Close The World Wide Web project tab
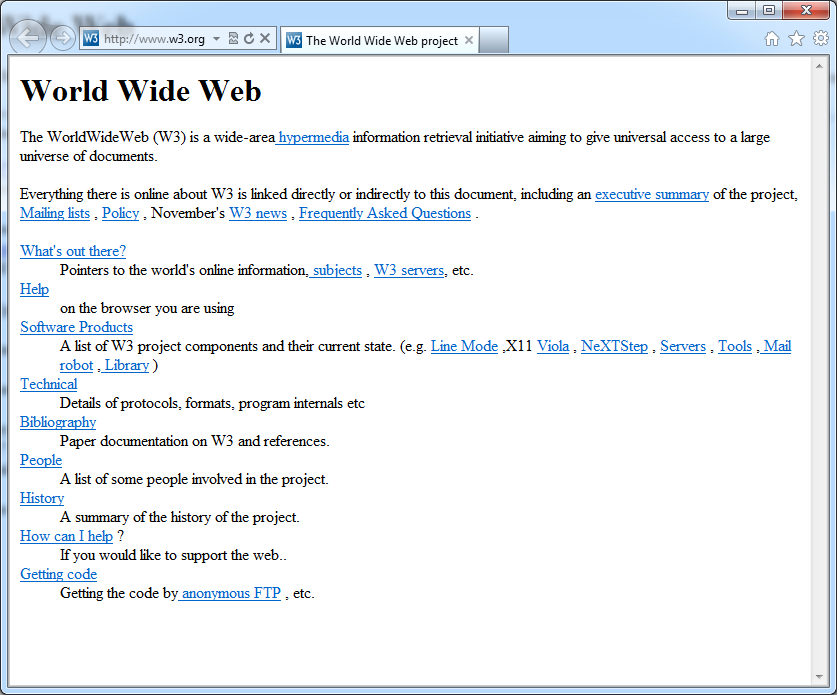 click(469, 41)
